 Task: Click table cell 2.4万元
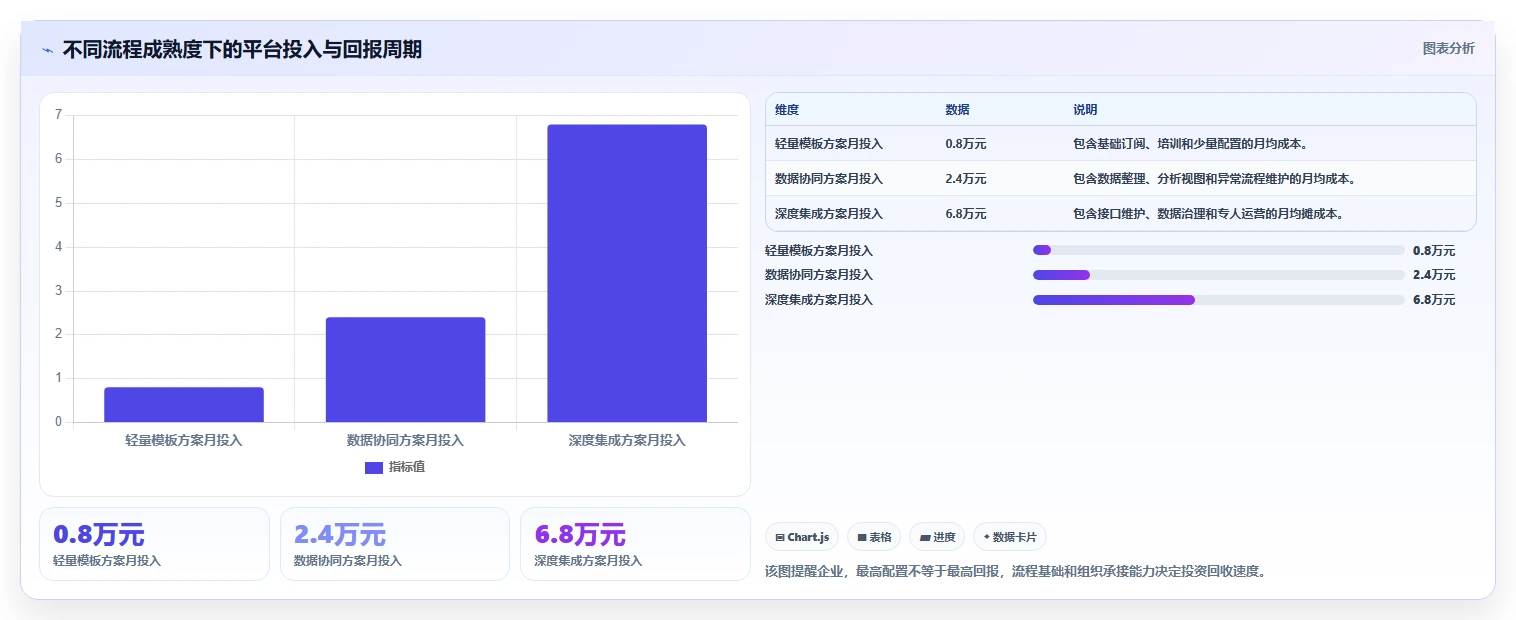click(x=966, y=179)
